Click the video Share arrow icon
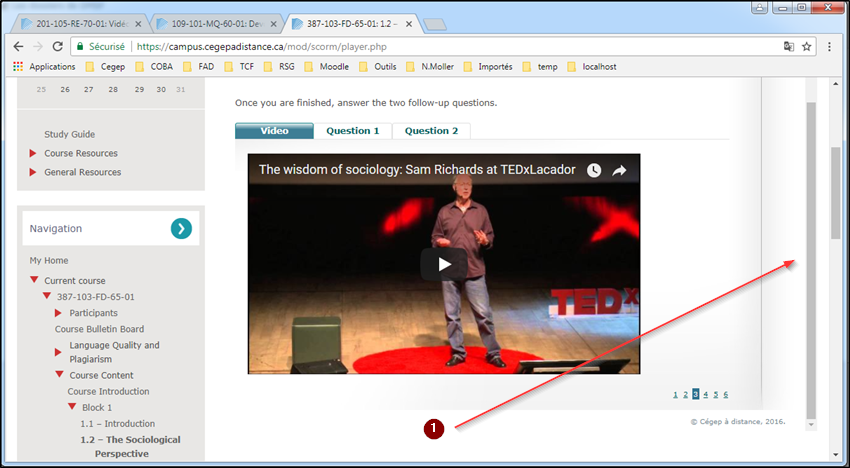This screenshot has height=468, width=850. tap(619, 170)
